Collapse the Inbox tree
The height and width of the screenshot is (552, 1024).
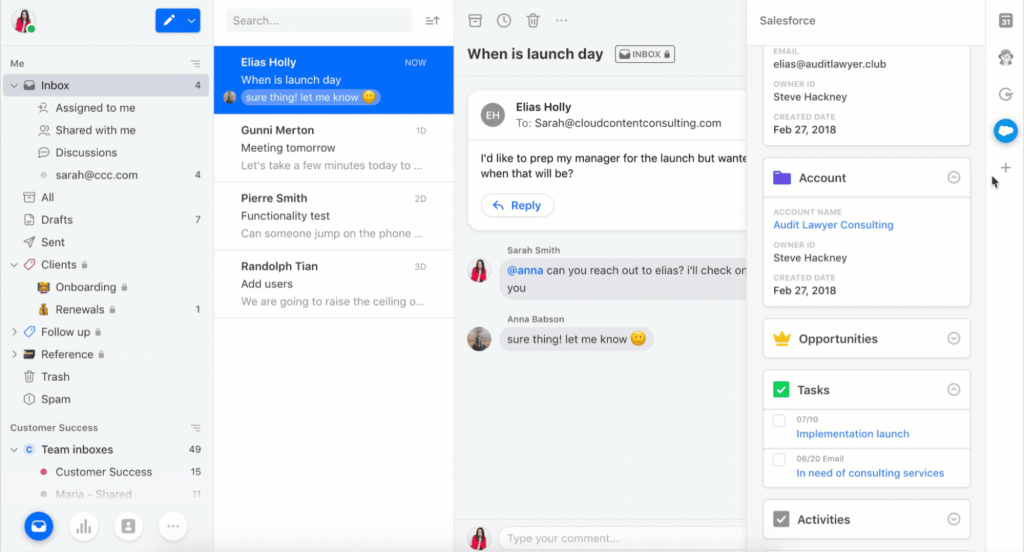[x=14, y=86]
